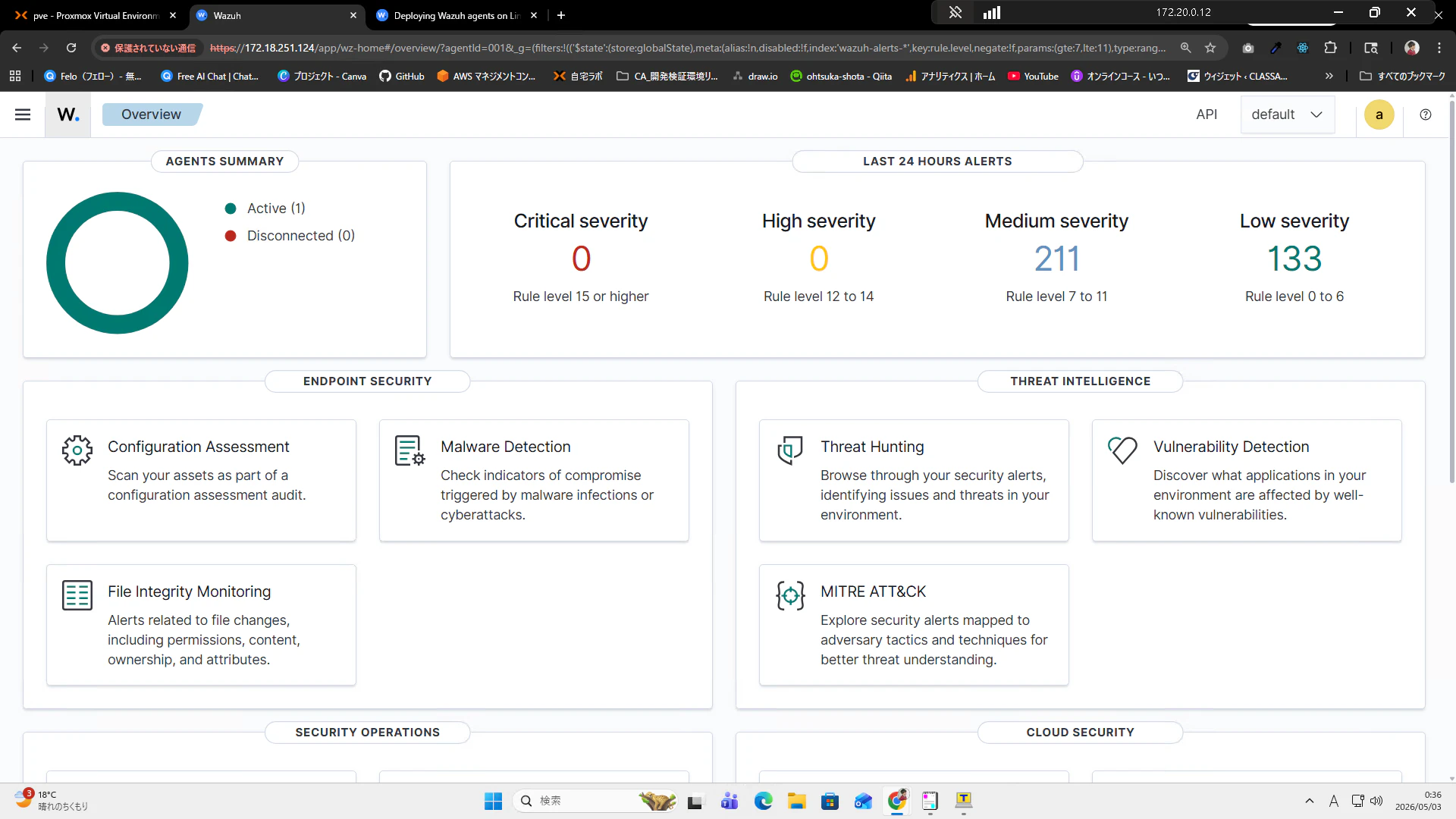Expand the default API selector dropdown
The image size is (1456, 819).
[x=1287, y=115]
